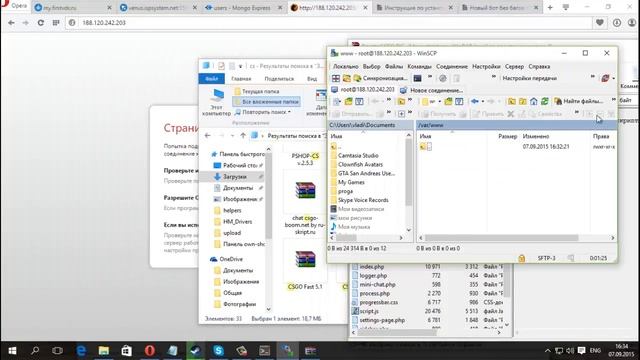Click Синхронизация button in WinSCP toolbar
Image resolution: width=640 pixels, height=360 pixels.
click(380, 78)
